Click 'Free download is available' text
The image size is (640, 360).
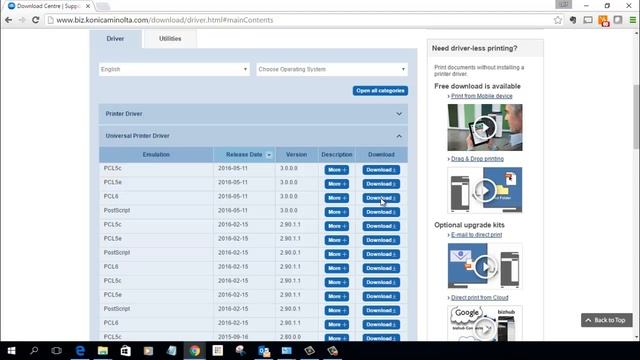(477, 86)
